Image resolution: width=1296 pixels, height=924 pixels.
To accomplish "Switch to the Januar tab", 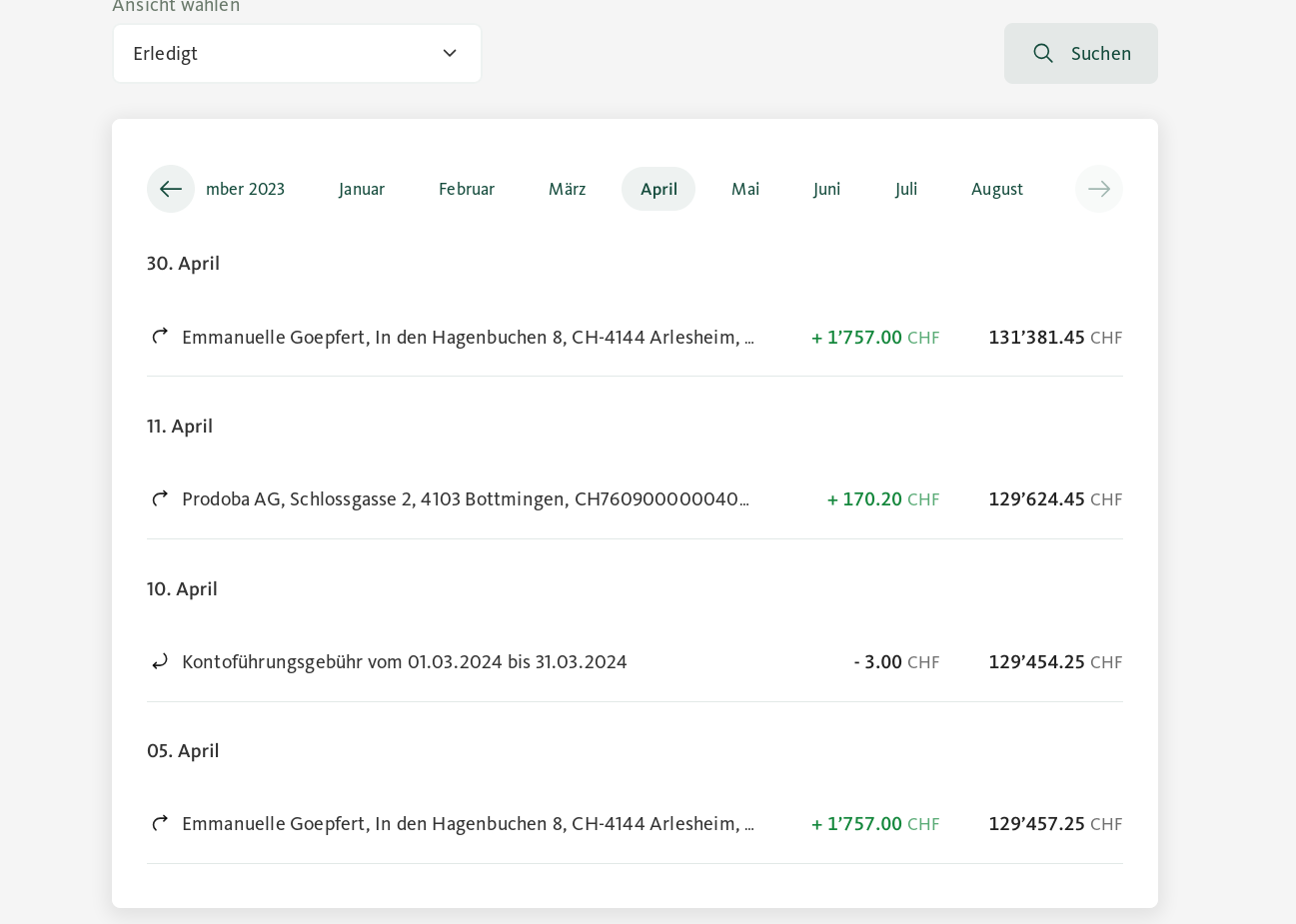I will pyautogui.click(x=362, y=189).
